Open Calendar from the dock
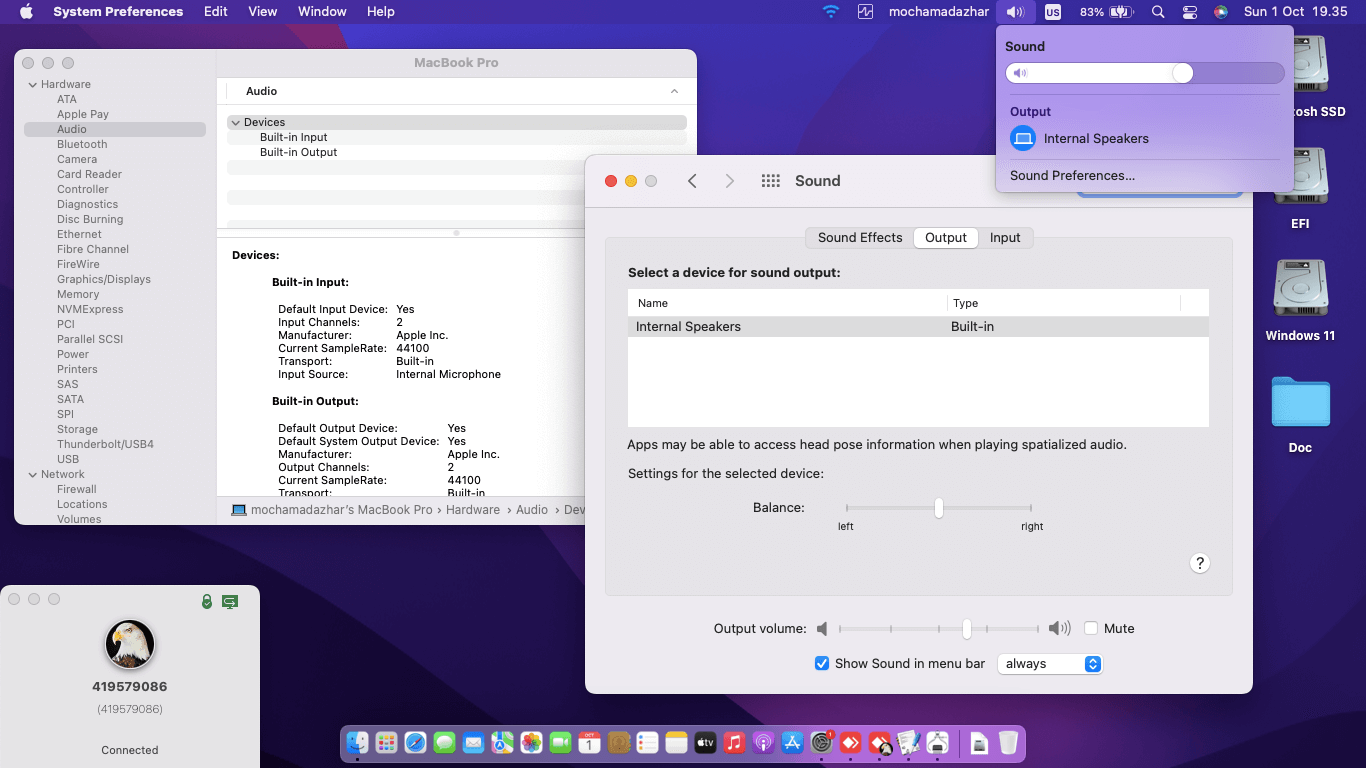This screenshot has height=768, width=1366. point(589,743)
